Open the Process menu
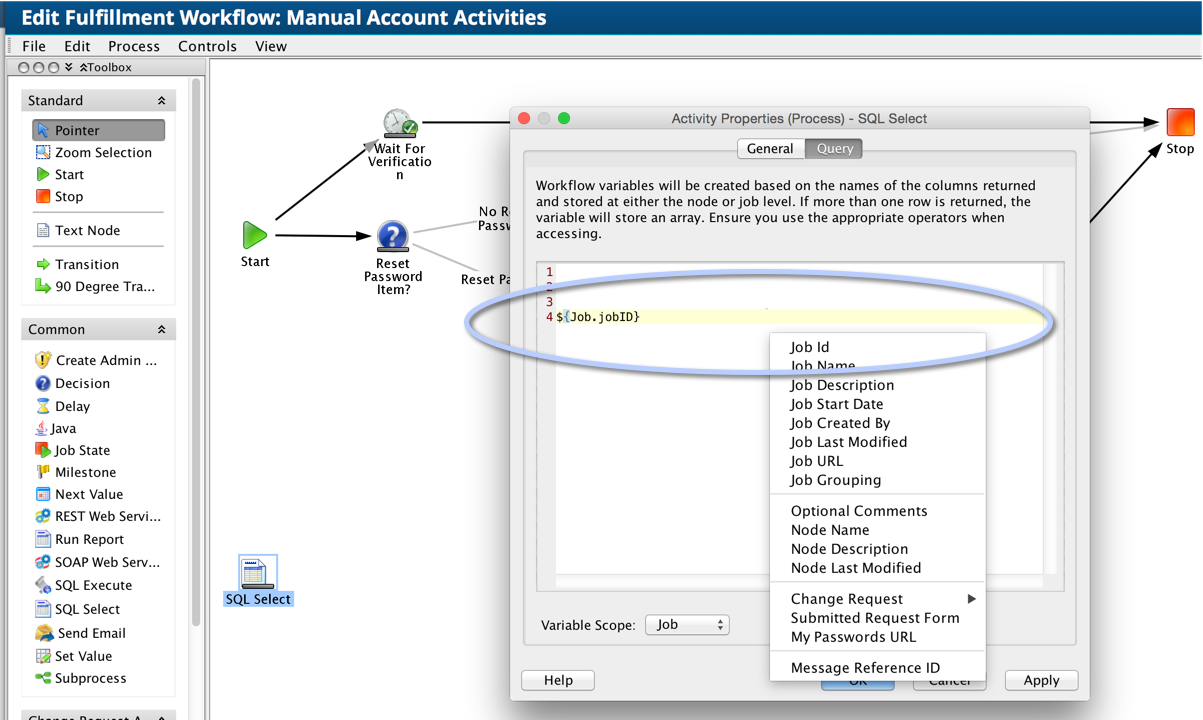1203x720 pixels. click(133, 46)
